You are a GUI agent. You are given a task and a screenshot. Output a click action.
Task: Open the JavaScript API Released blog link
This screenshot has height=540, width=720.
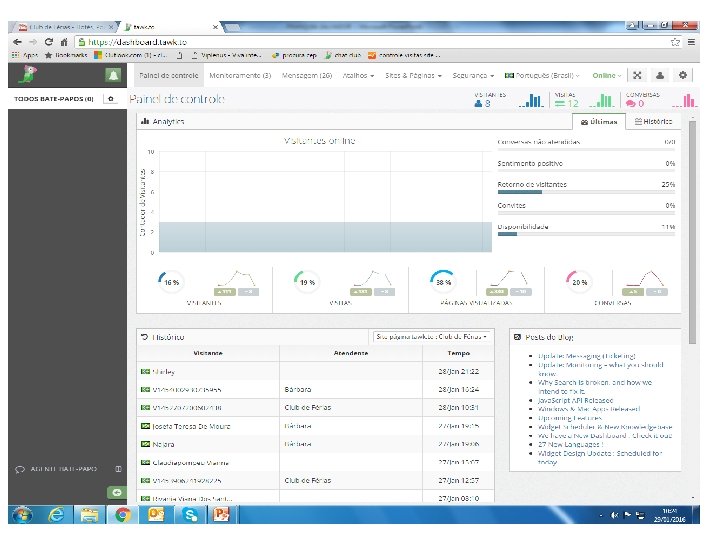click(575, 400)
